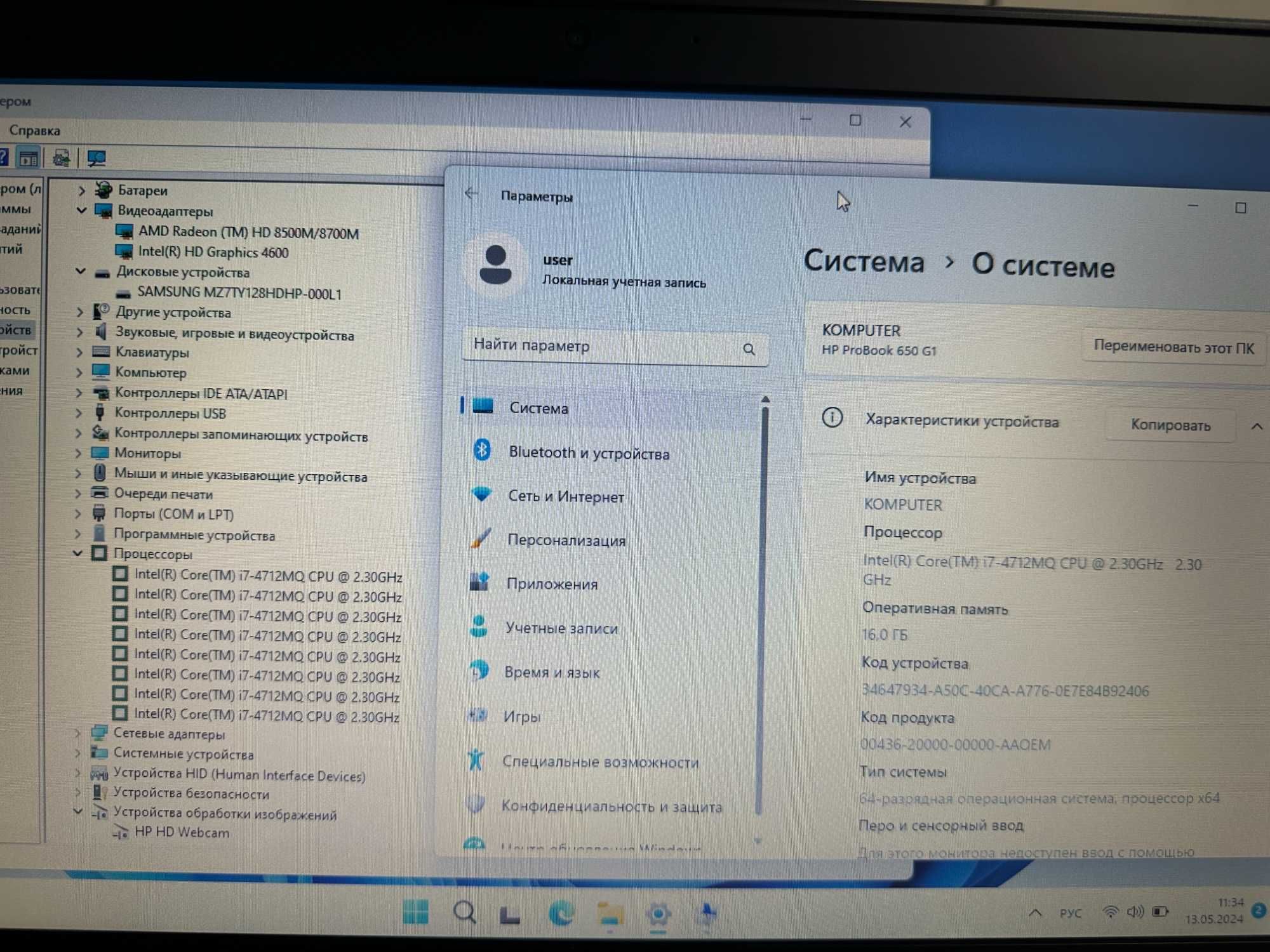Open File Explorer from taskbar
Screen dimensions: 1270x952
click(610, 914)
